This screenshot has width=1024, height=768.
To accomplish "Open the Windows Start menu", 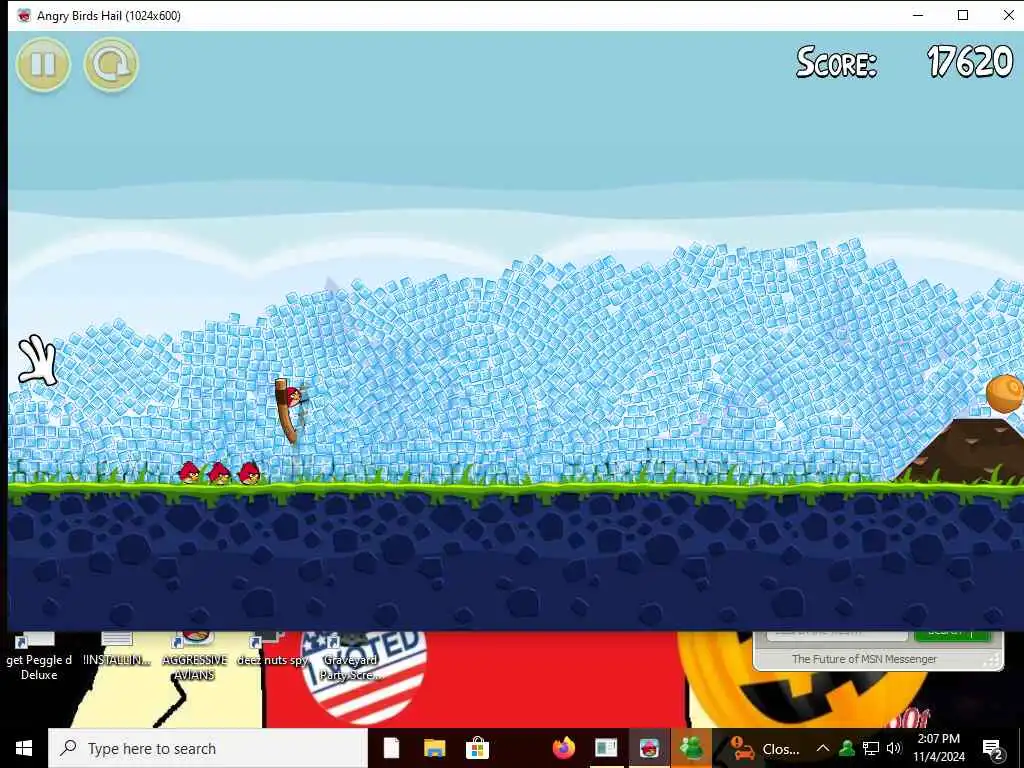I will click(24, 748).
